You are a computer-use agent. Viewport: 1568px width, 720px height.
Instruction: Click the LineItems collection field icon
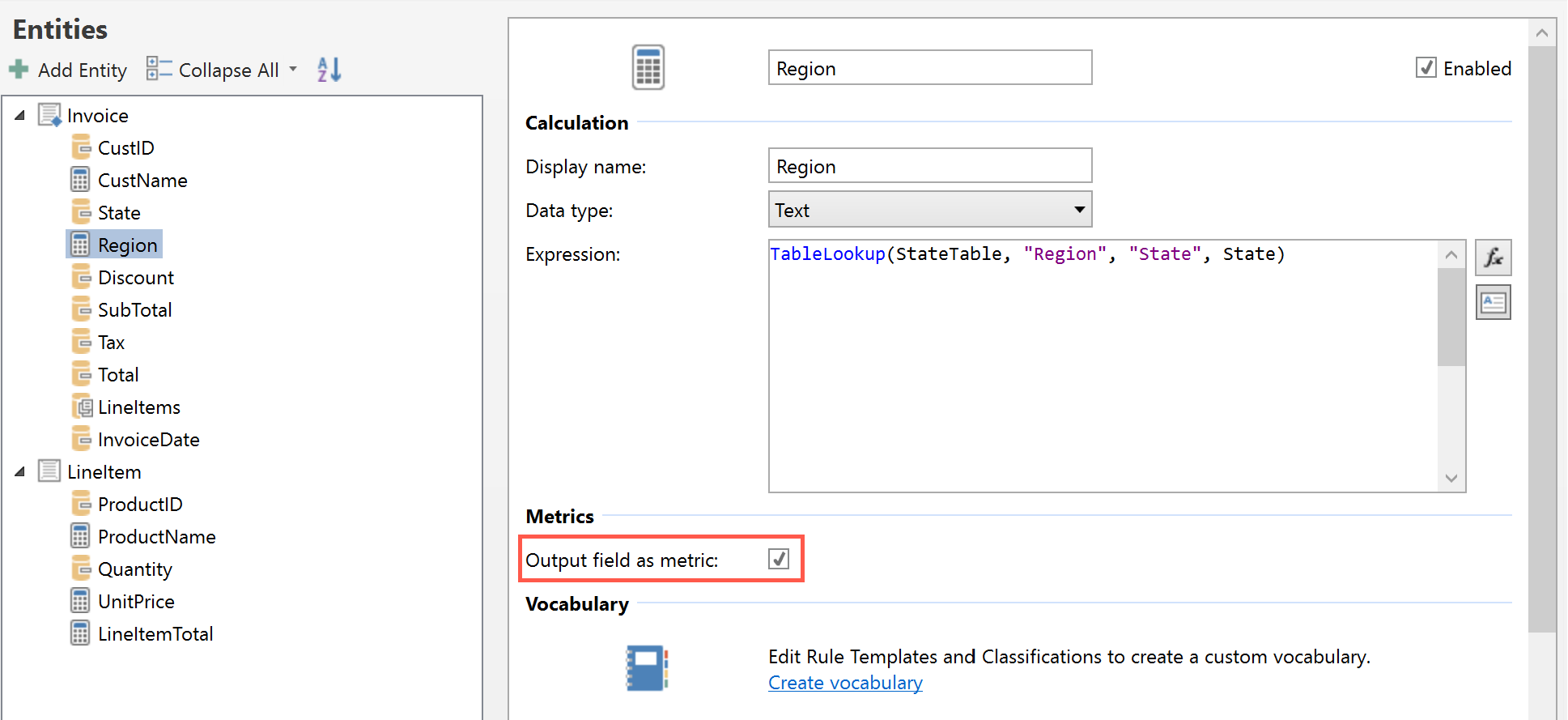point(81,407)
